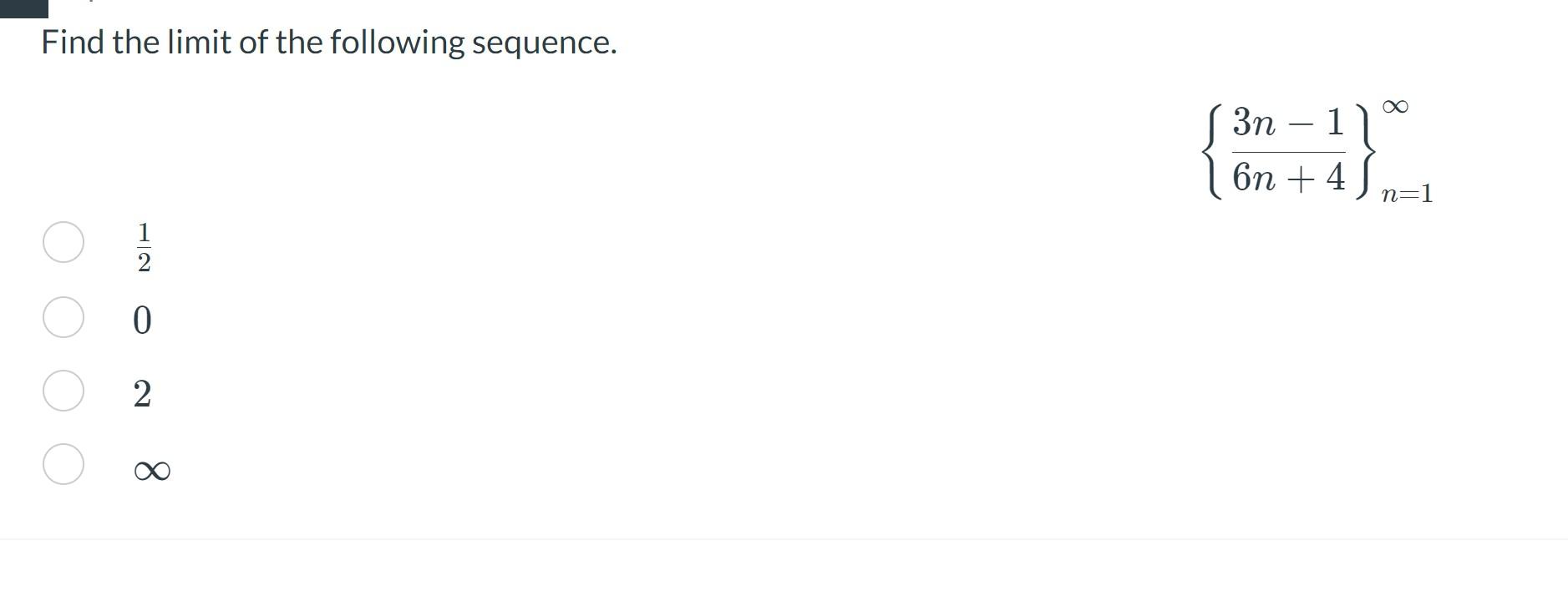Viewport: 1568px width, 611px height.
Task: Click the n=1 subscript of the sequence
Action: [1408, 194]
